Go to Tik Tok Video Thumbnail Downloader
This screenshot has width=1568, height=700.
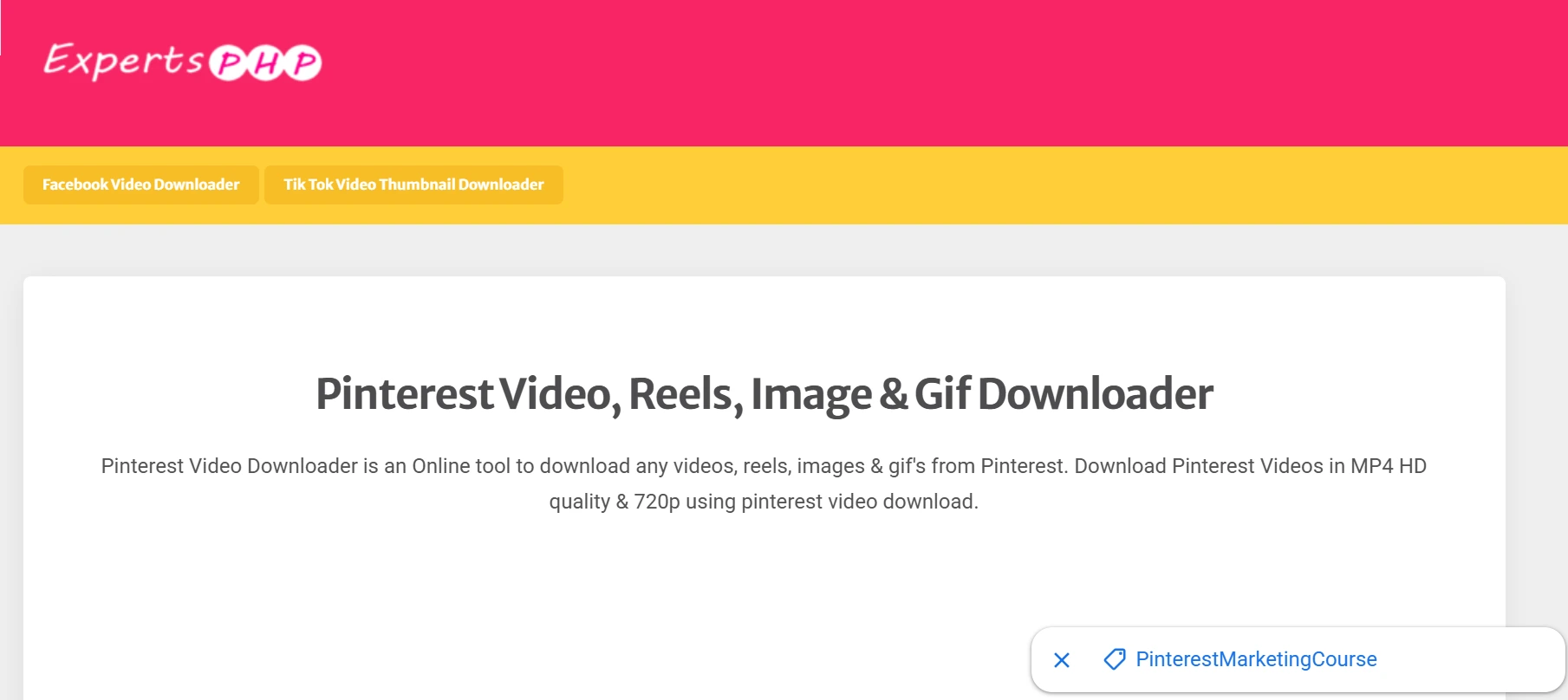click(x=413, y=185)
